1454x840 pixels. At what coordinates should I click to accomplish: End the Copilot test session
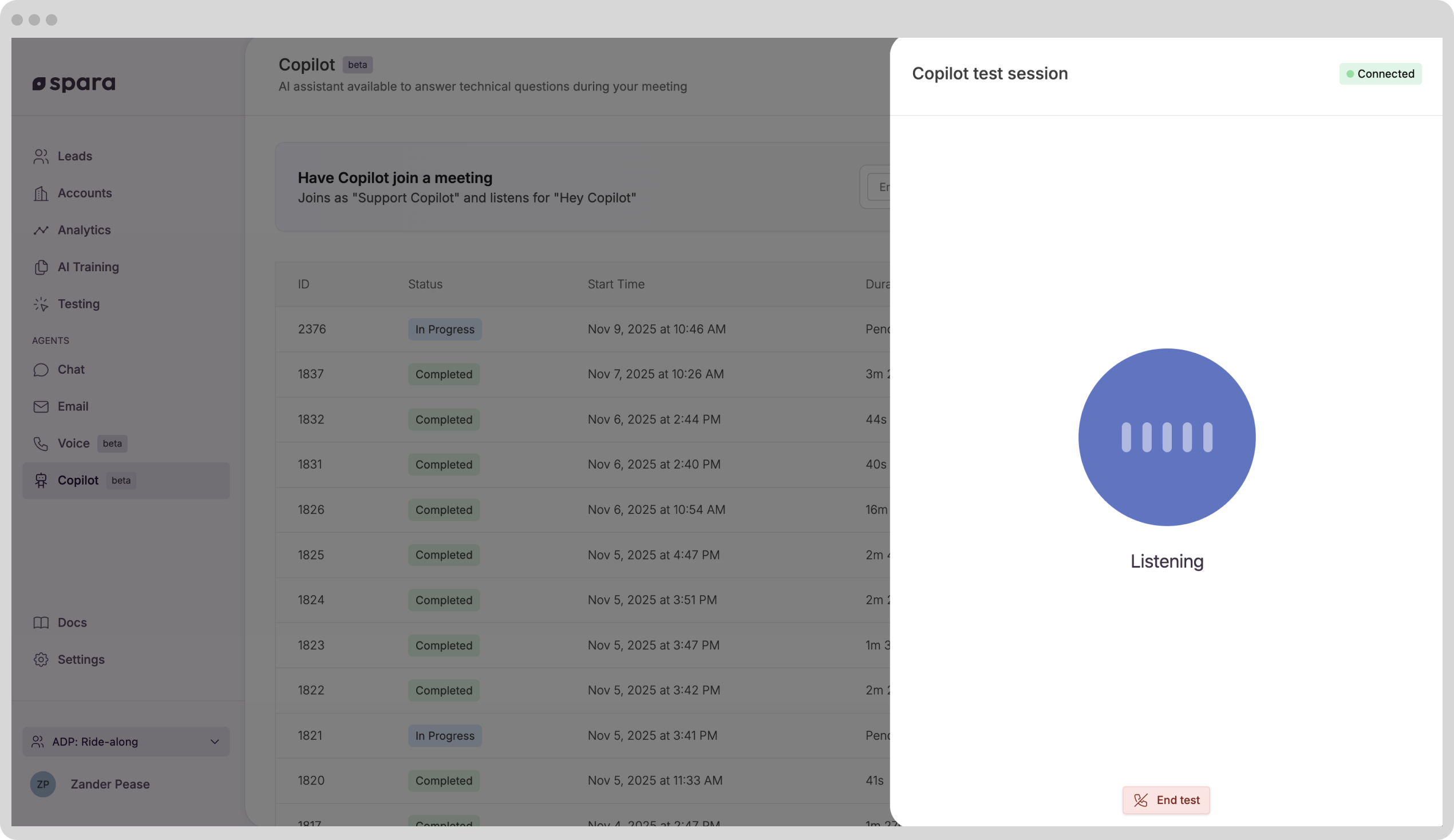coord(1165,800)
